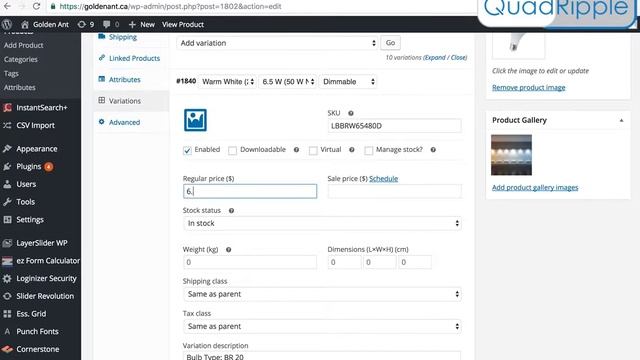
Task: Click the Users person icon
Action: pyautogui.click(x=7, y=184)
